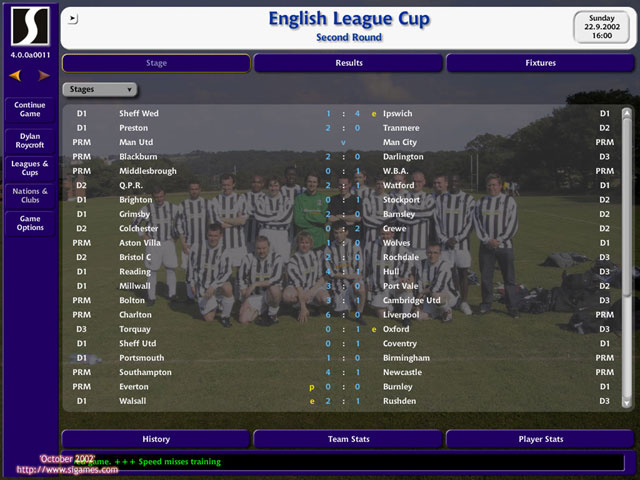Click the forward arrow icon in sidebar
640x480 pixels.
tap(44, 76)
